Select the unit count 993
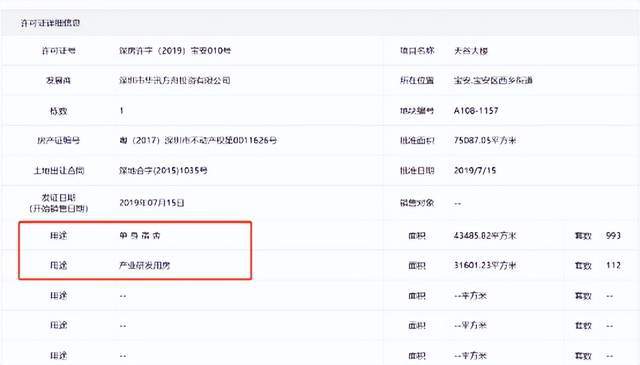 pyautogui.click(x=613, y=236)
